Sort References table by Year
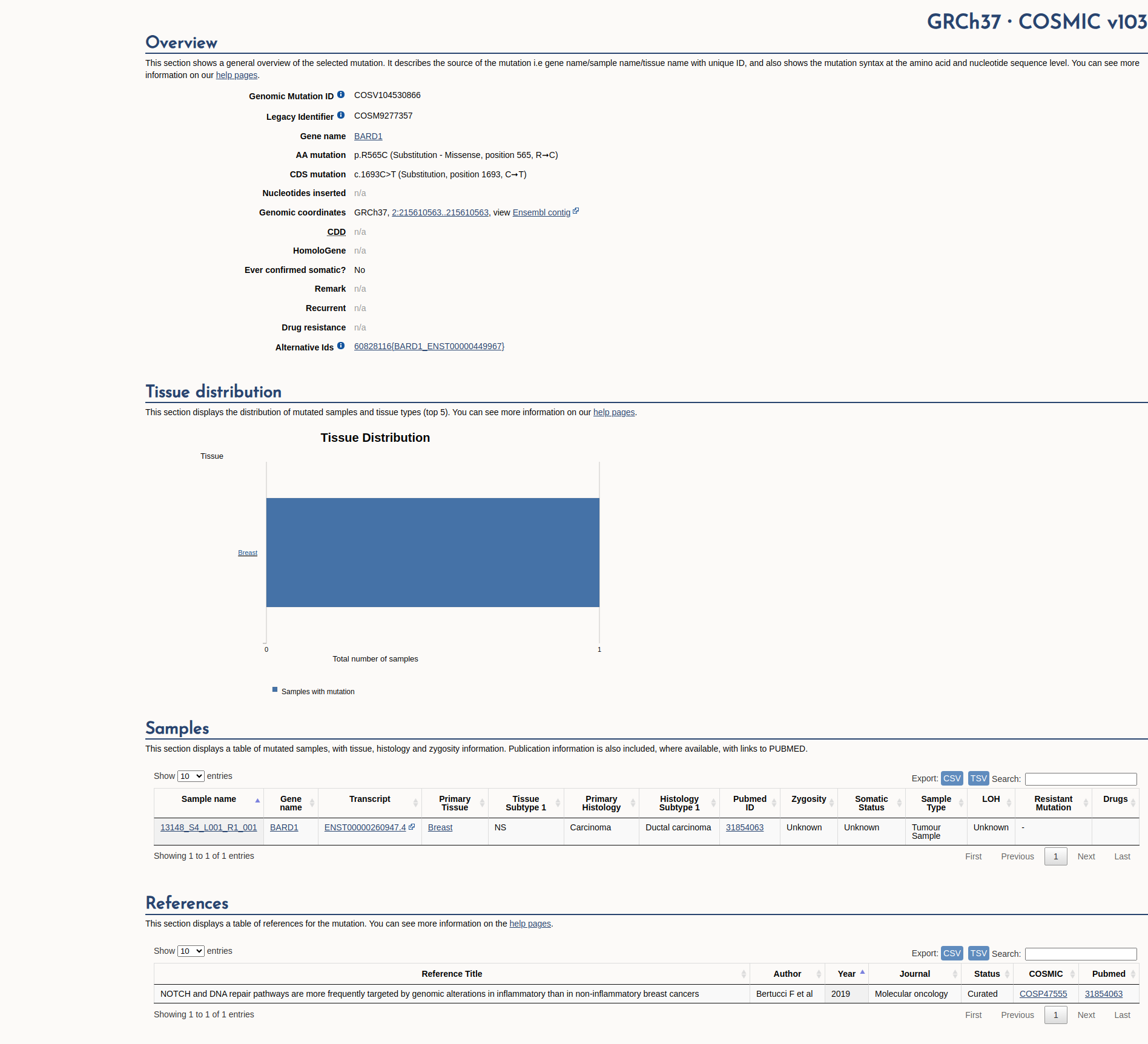 846,974
